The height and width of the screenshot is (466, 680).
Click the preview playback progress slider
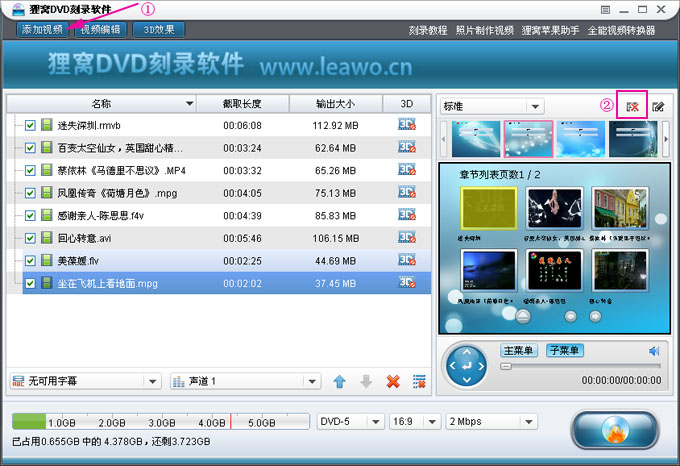[x=581, y=366]
